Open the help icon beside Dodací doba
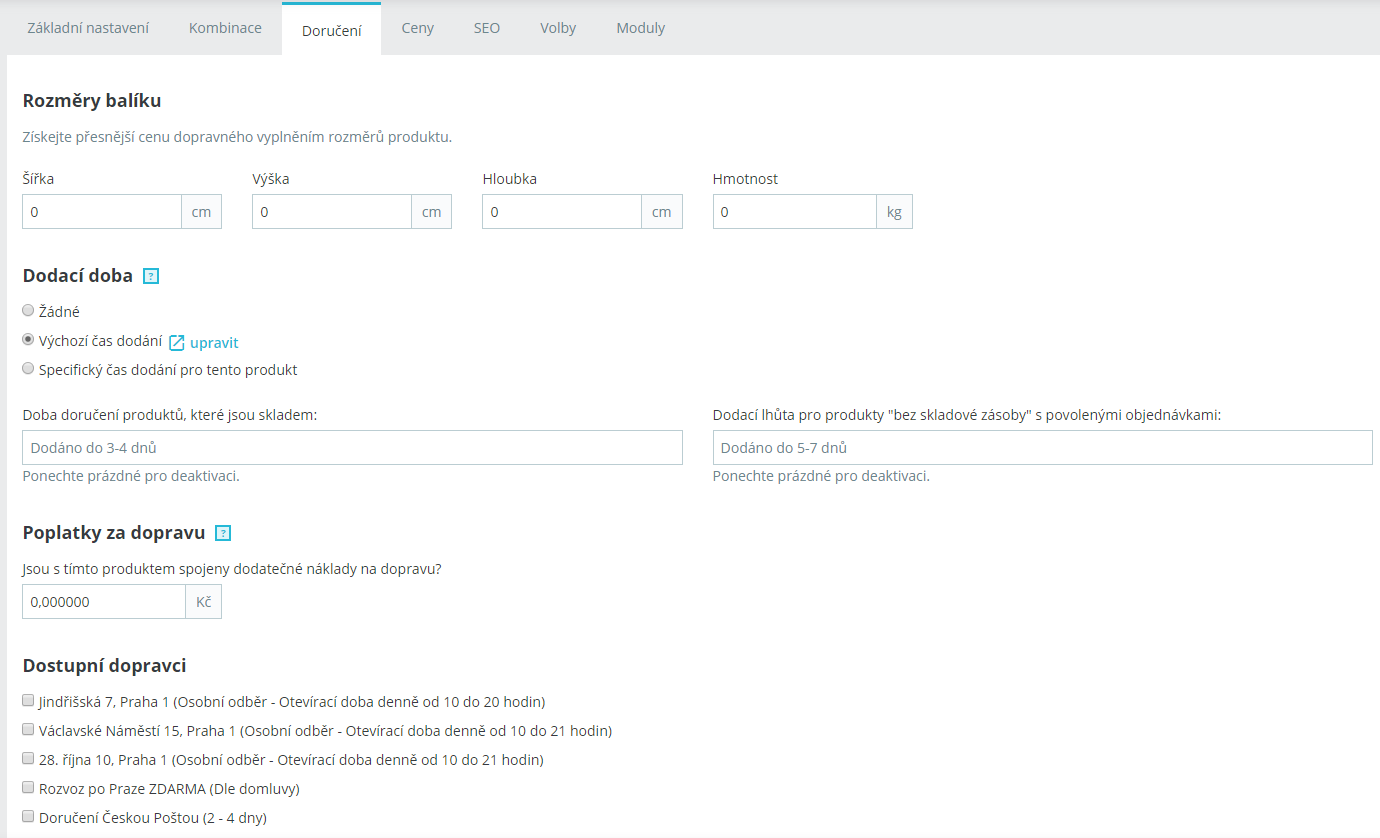 pos(151,276)
